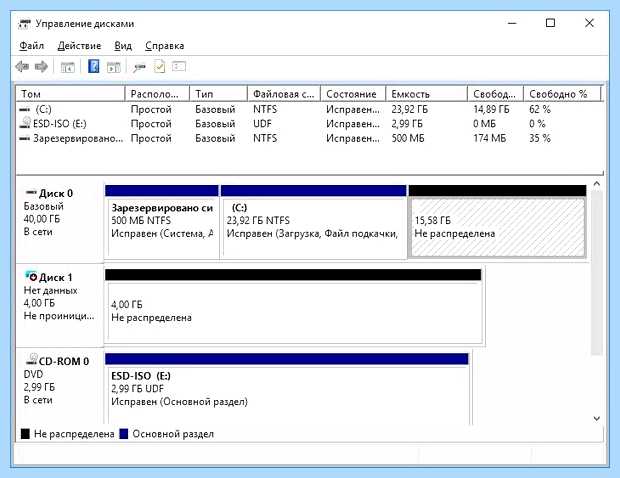The height and width of the screenshot is (478, 620).
Task: Sort by the Том column header
Action: [71, 94]
